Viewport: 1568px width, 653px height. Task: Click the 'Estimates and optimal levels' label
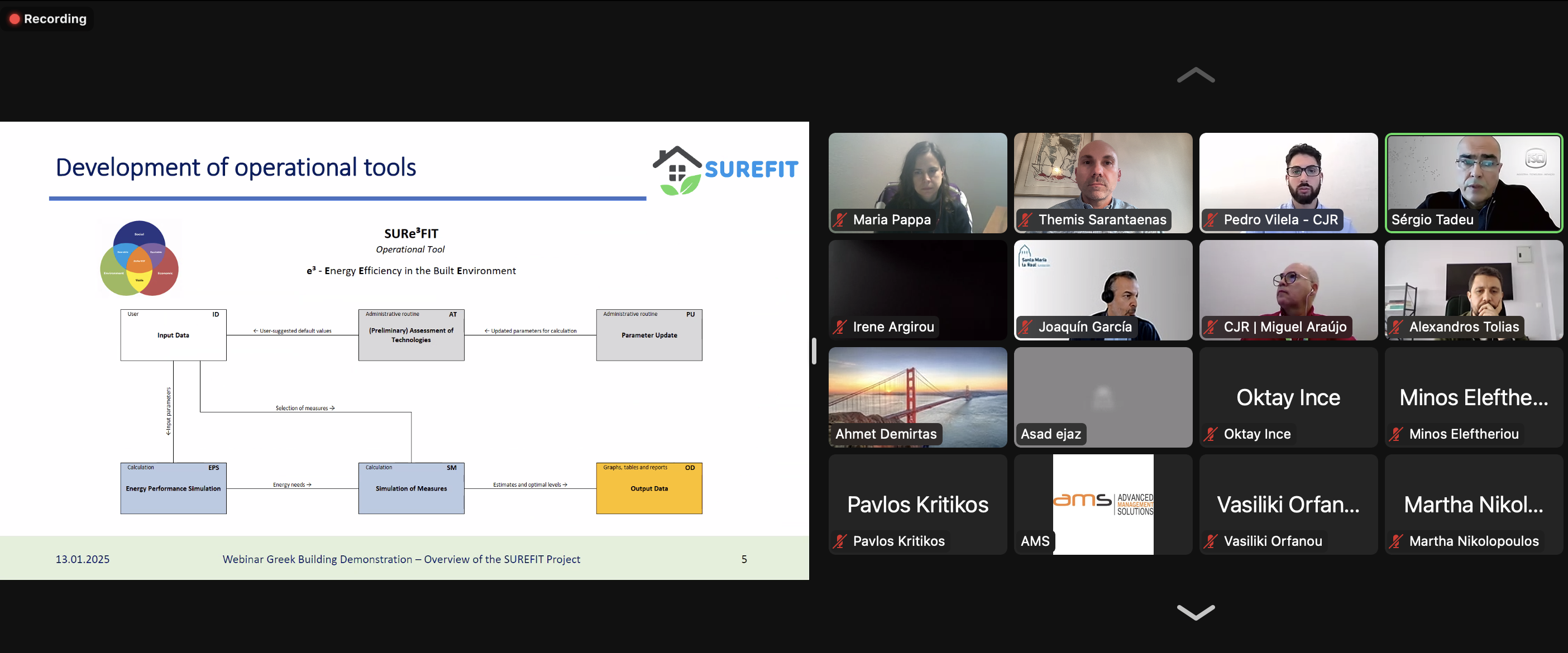click(x=530, y=484)
